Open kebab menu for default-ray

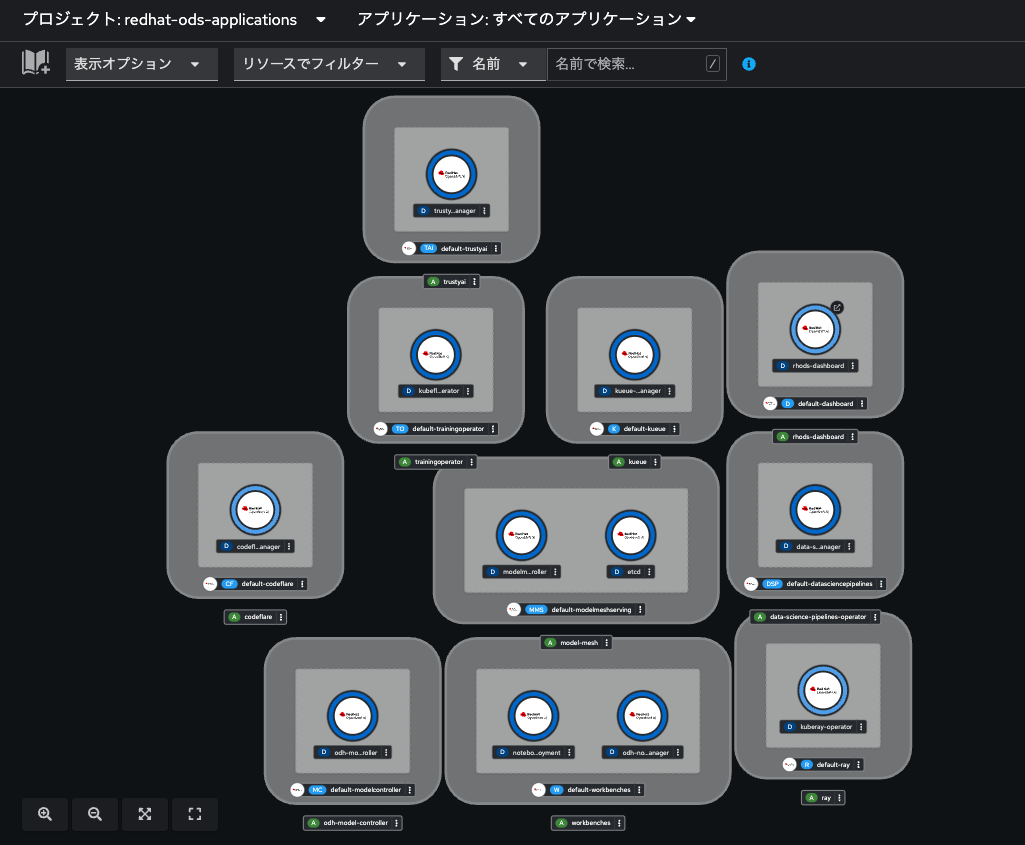click(858, 765)
